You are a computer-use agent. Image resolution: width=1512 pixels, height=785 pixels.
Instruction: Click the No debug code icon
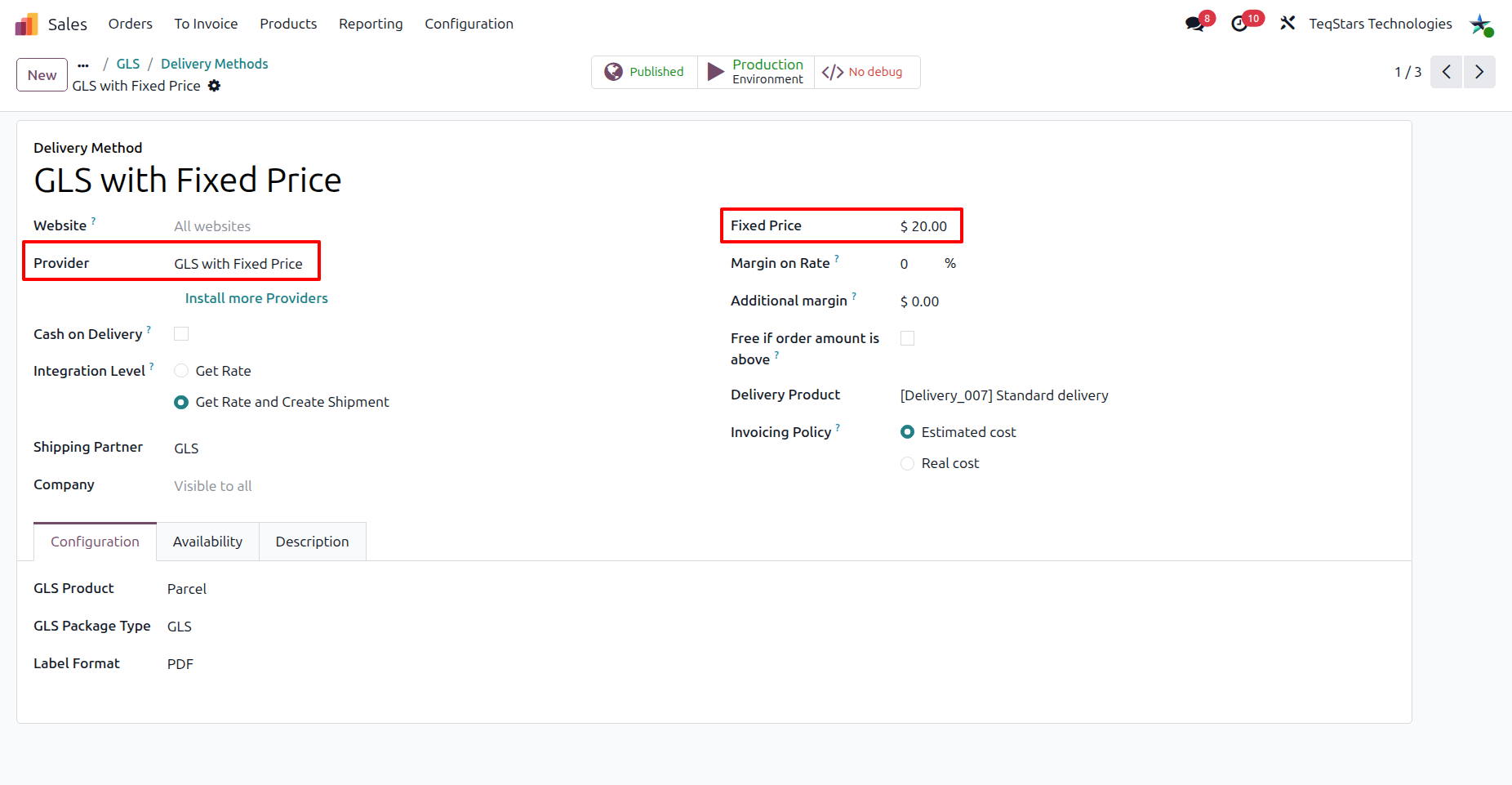[833, 72]
